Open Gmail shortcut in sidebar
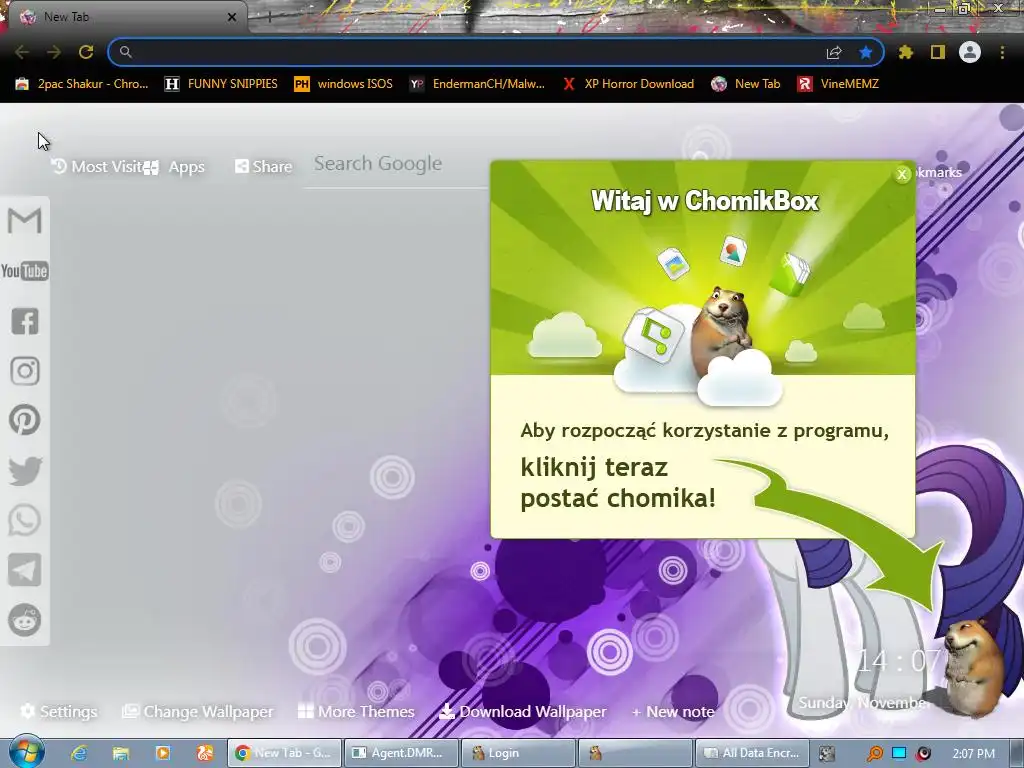 (25, 221)
